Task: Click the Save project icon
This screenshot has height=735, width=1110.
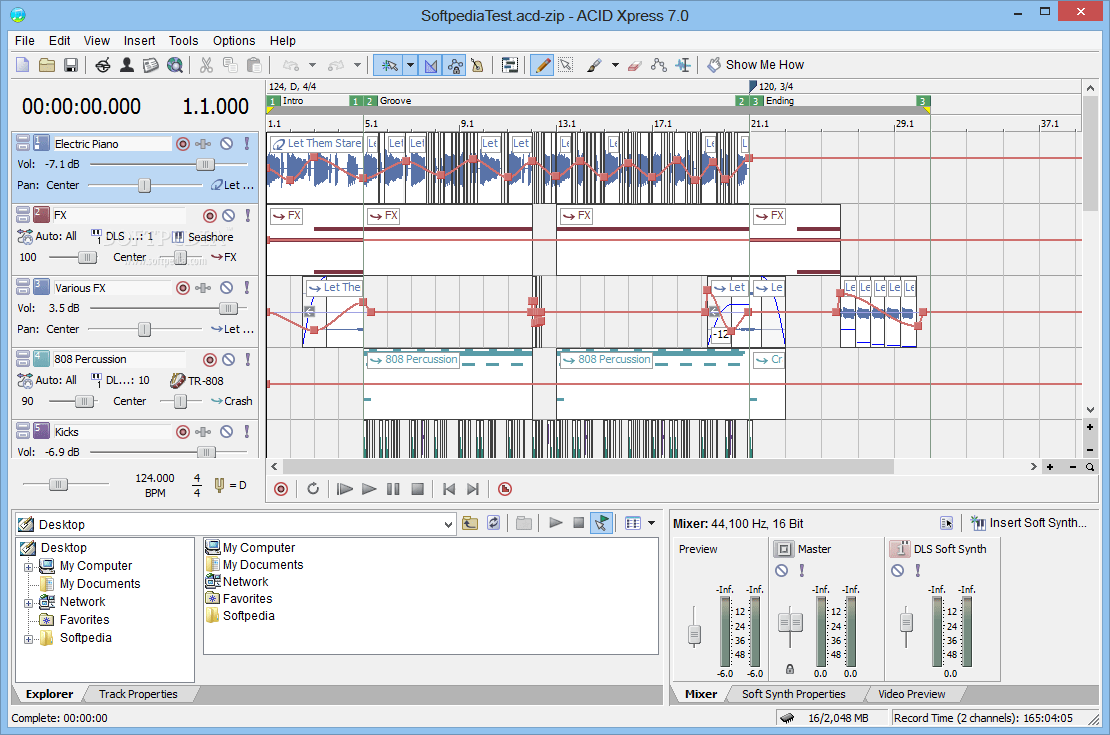Action: point(71,65)
